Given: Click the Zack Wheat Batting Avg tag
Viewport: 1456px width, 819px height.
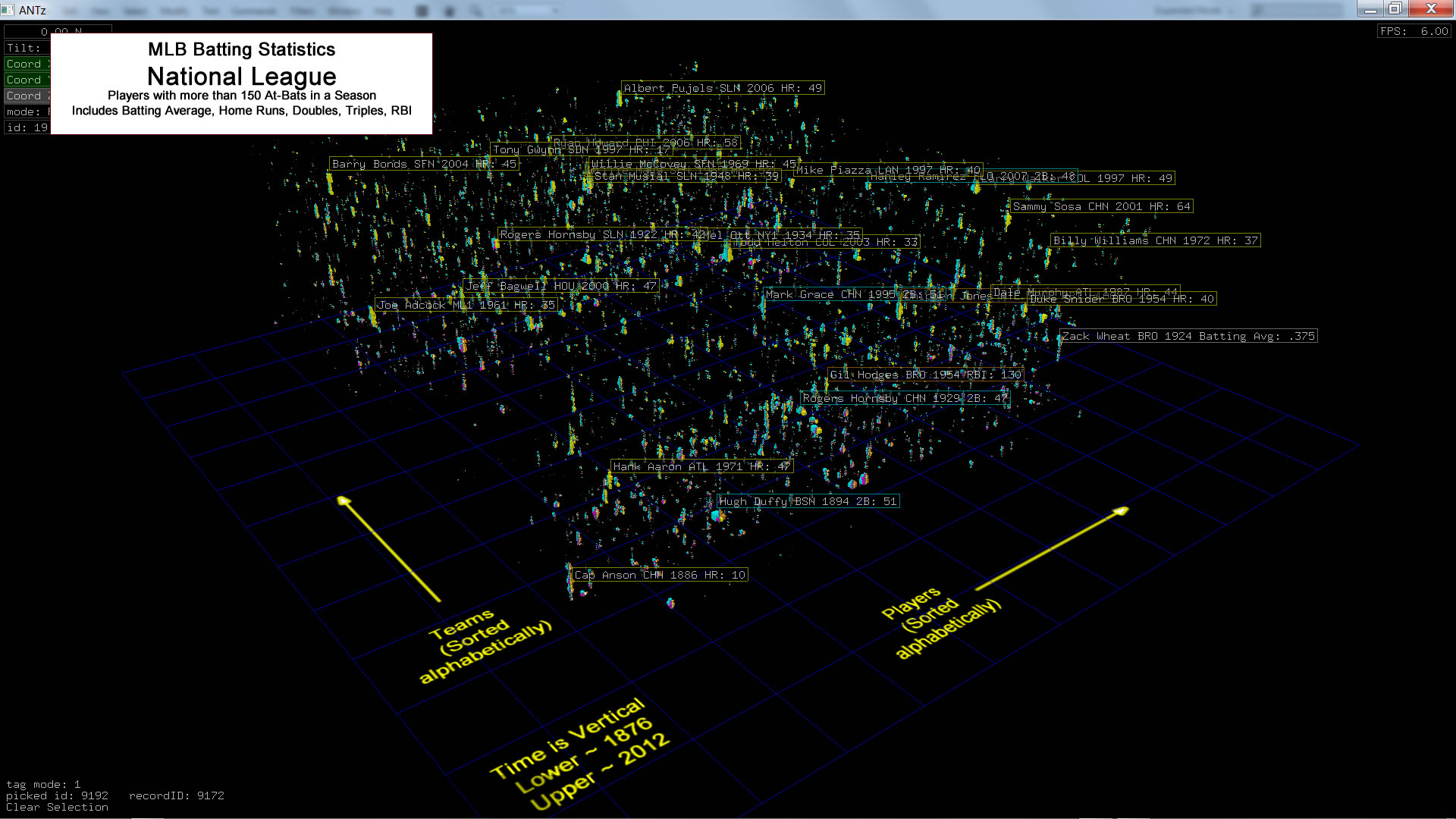Looking at the screenshot, I should (1188, 336).
